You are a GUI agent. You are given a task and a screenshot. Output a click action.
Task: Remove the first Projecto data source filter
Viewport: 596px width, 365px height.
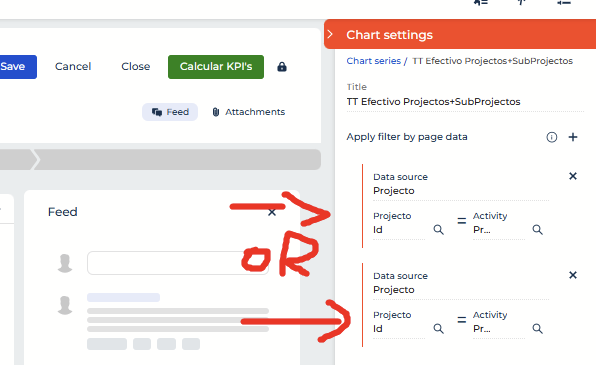pyautogui.click(x=573, y=176)
